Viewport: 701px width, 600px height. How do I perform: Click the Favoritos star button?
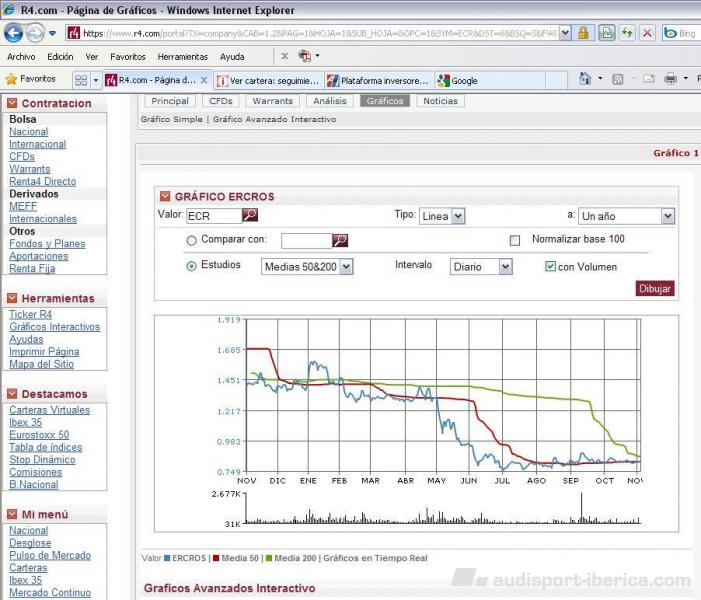click(30, 79)
